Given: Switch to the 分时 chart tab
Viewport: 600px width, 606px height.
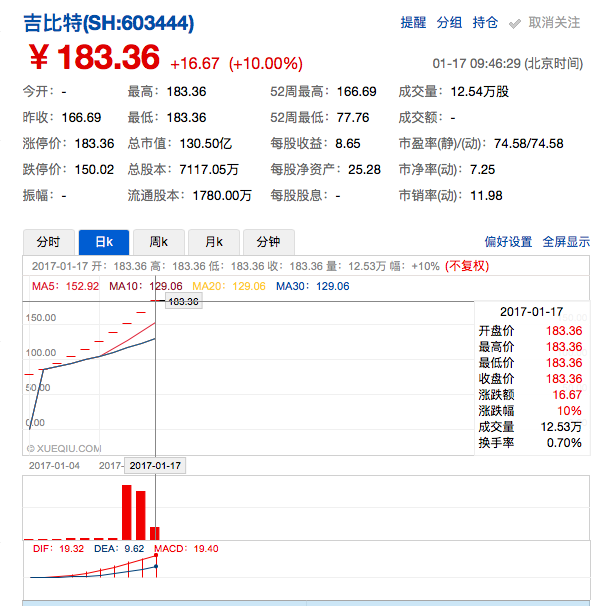Looking at the screenshot, I should (x=49, y=242).
